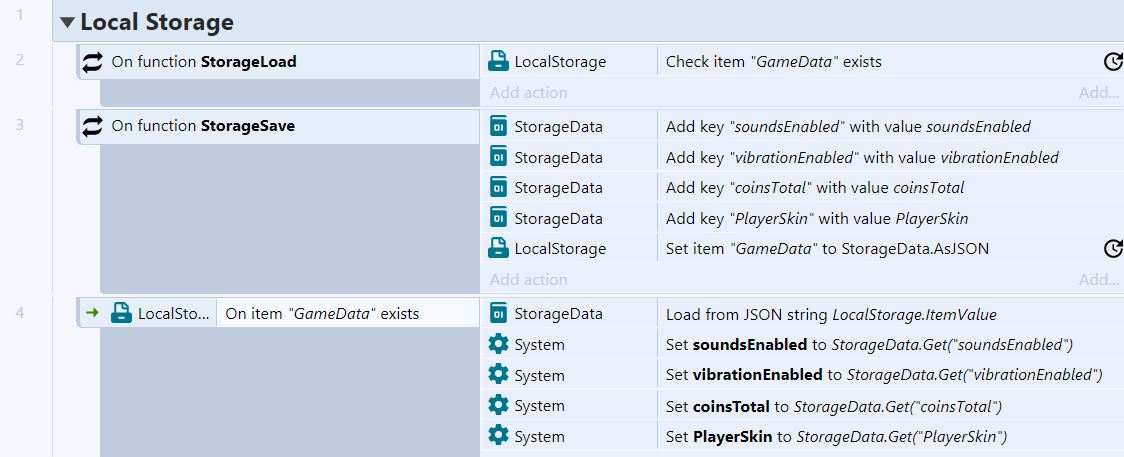Click event number 3 in margin
Image resolution: width=1124 pixels, height=457 pixels.
tap(19, 125)
